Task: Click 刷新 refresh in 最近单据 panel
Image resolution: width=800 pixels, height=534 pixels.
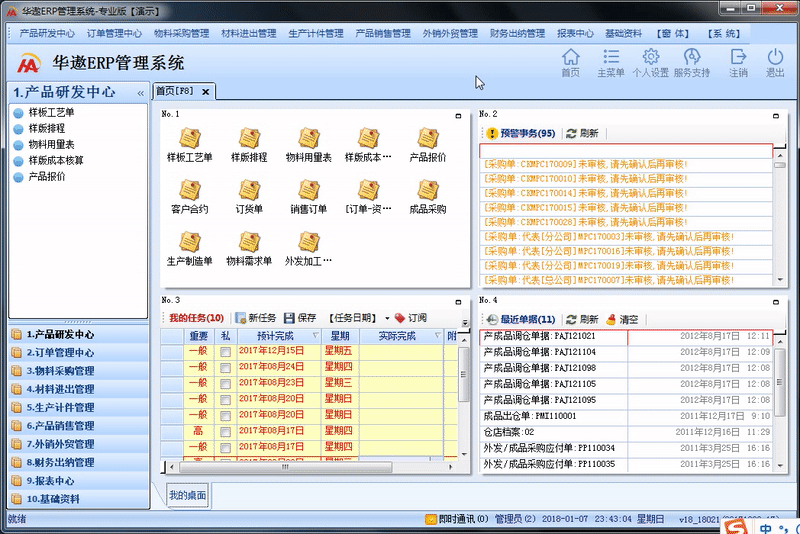Action: 582,319
